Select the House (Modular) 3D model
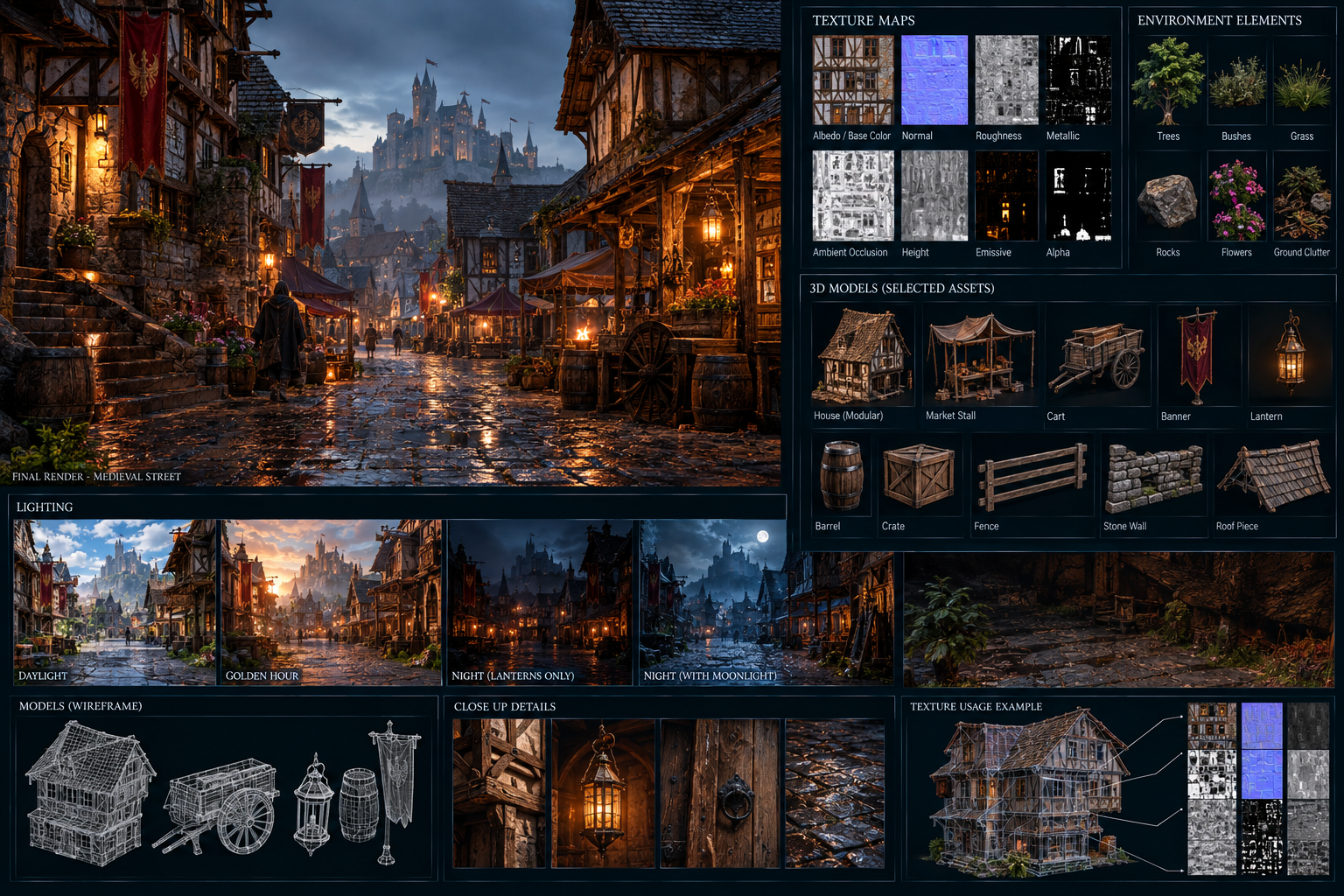The image size is (1344, 896). 862,356
